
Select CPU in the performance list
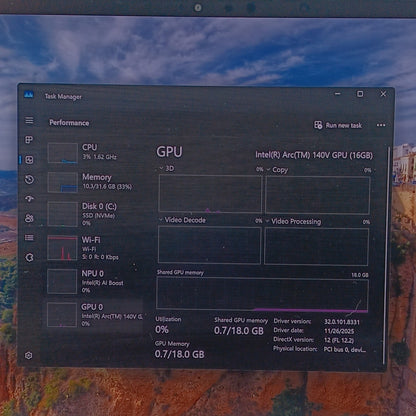[x=95, y=153]
